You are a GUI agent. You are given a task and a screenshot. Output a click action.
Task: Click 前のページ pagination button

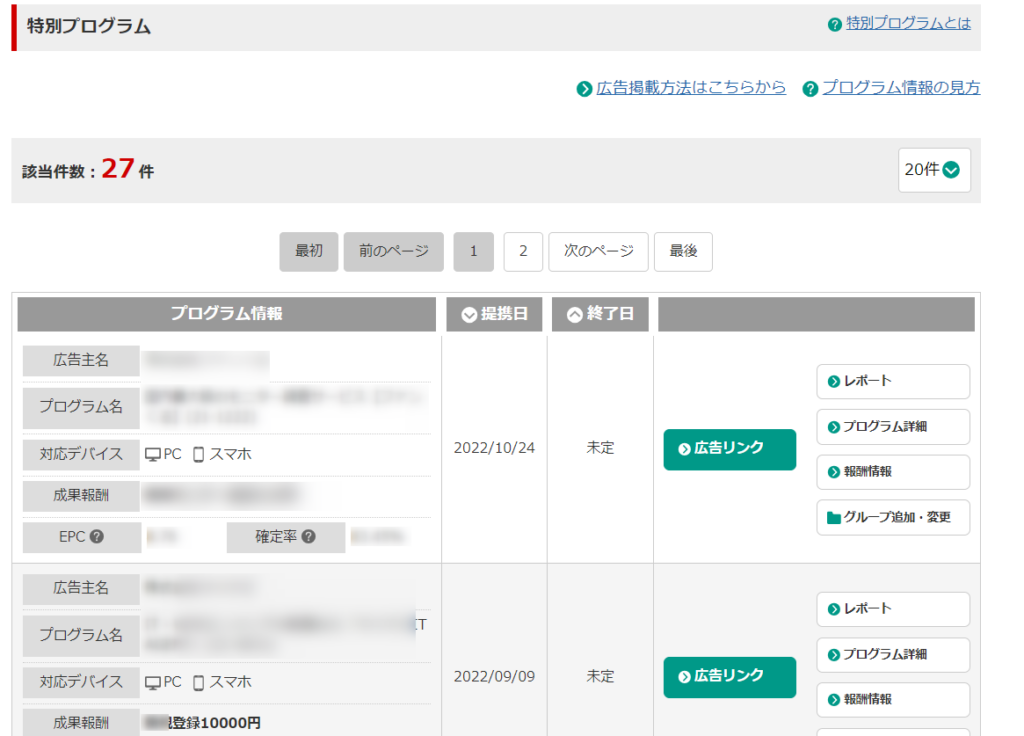(x=394, y=251)
